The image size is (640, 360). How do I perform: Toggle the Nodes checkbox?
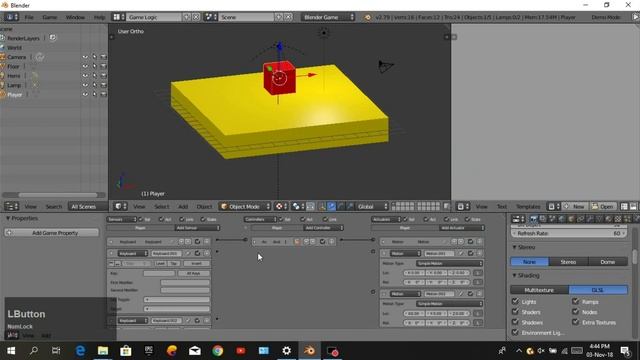576,311
